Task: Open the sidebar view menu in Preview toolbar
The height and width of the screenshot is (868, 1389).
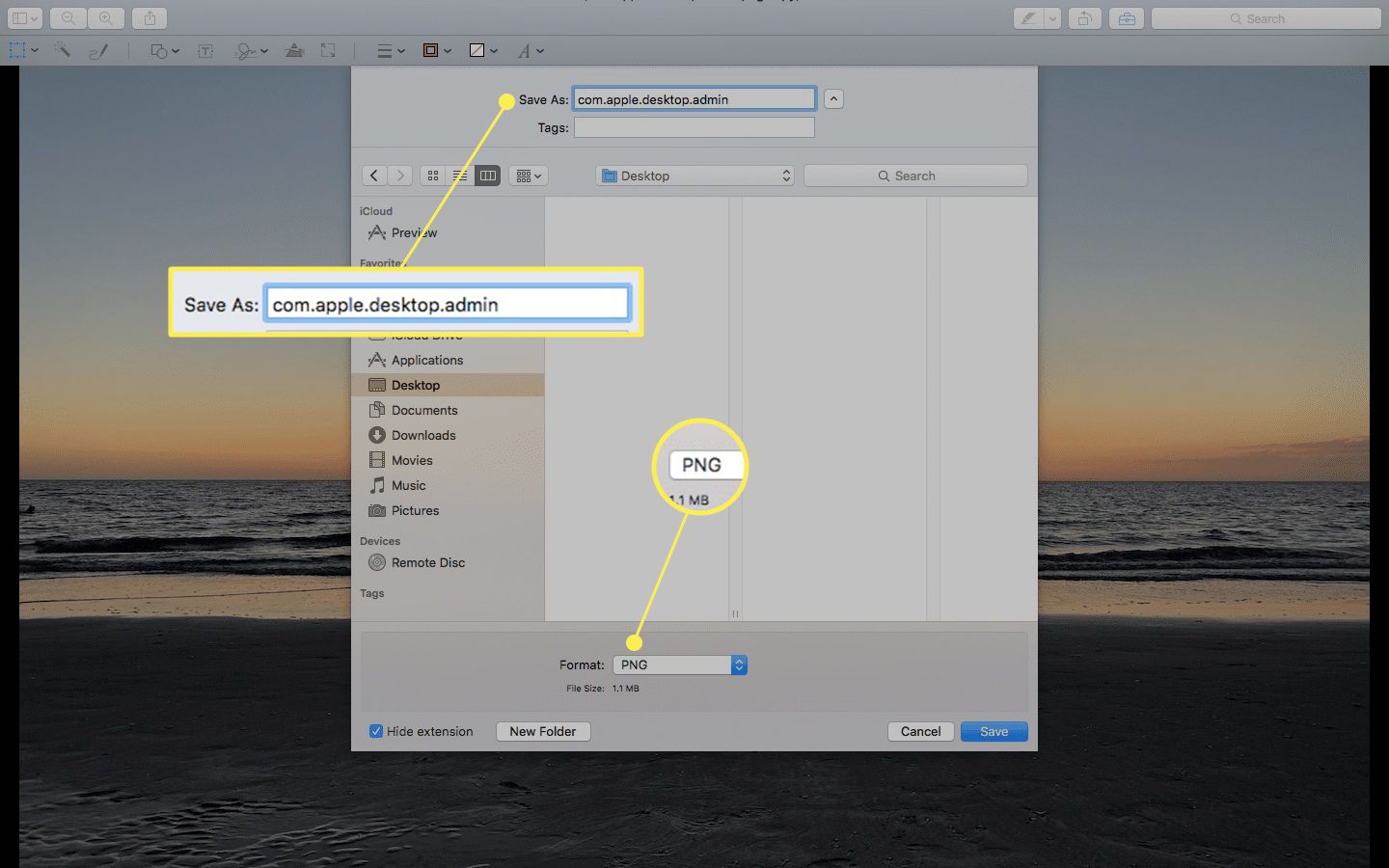Action: tap(24, 18)
